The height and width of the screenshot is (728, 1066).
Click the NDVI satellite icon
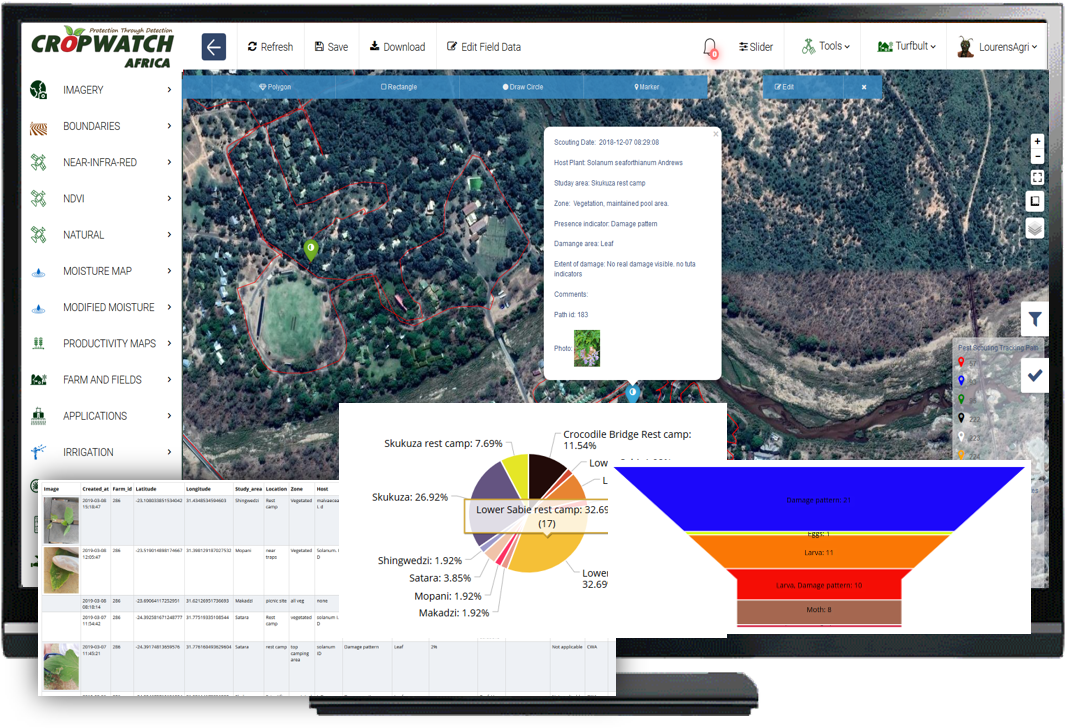click(x=39, y=198)
